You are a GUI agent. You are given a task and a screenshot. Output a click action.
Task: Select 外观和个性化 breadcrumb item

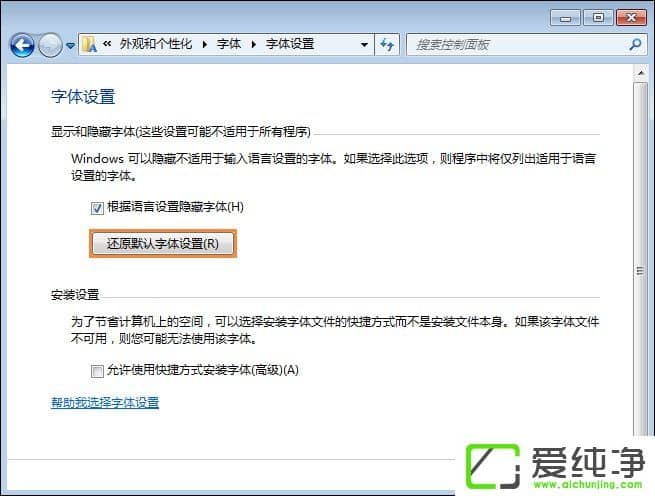(x=156, y=43)
